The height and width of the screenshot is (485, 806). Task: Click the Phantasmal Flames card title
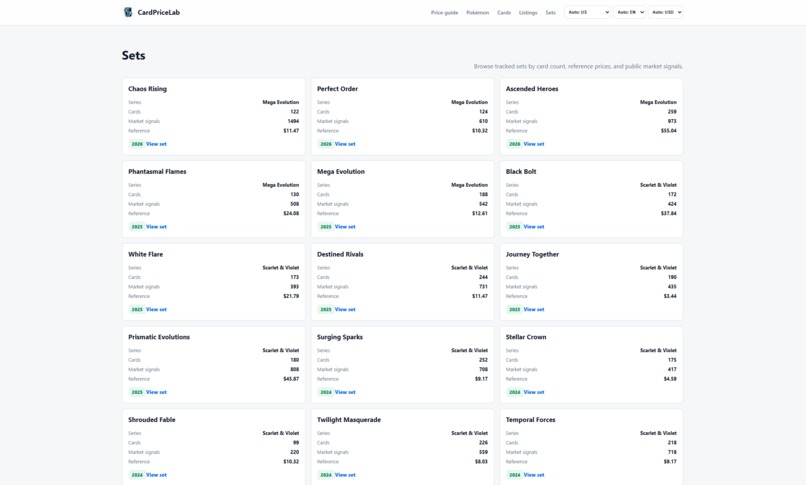pyautogui.click(x=157, y=172)
